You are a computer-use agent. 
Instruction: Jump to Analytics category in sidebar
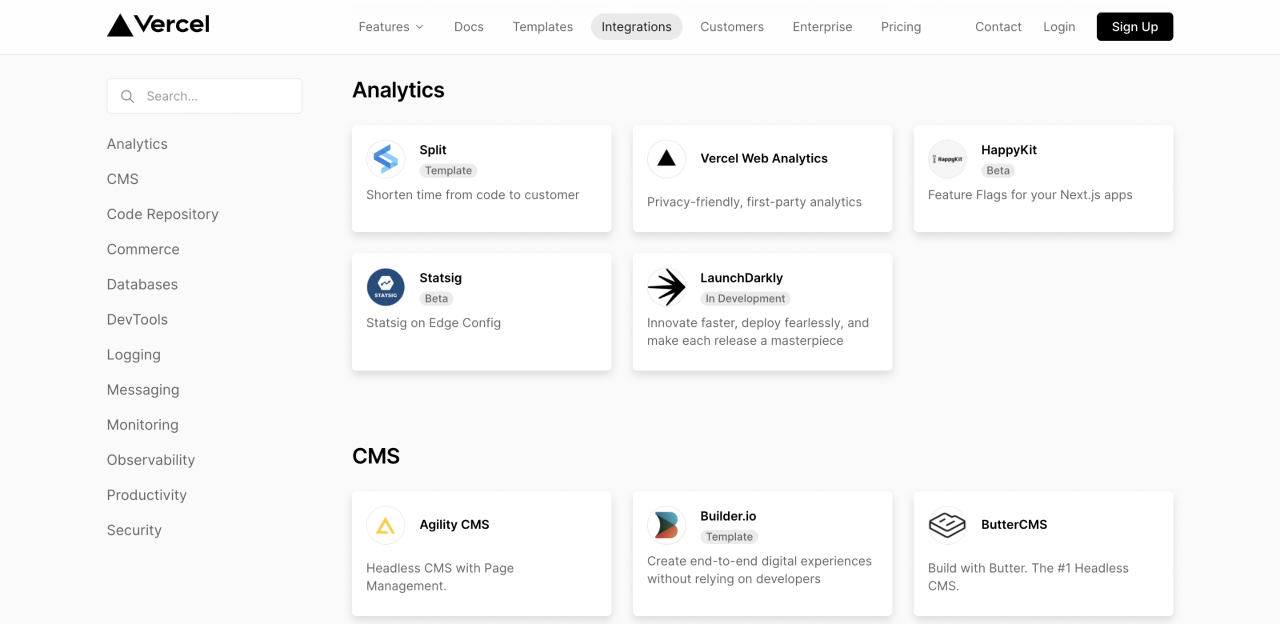137,144
